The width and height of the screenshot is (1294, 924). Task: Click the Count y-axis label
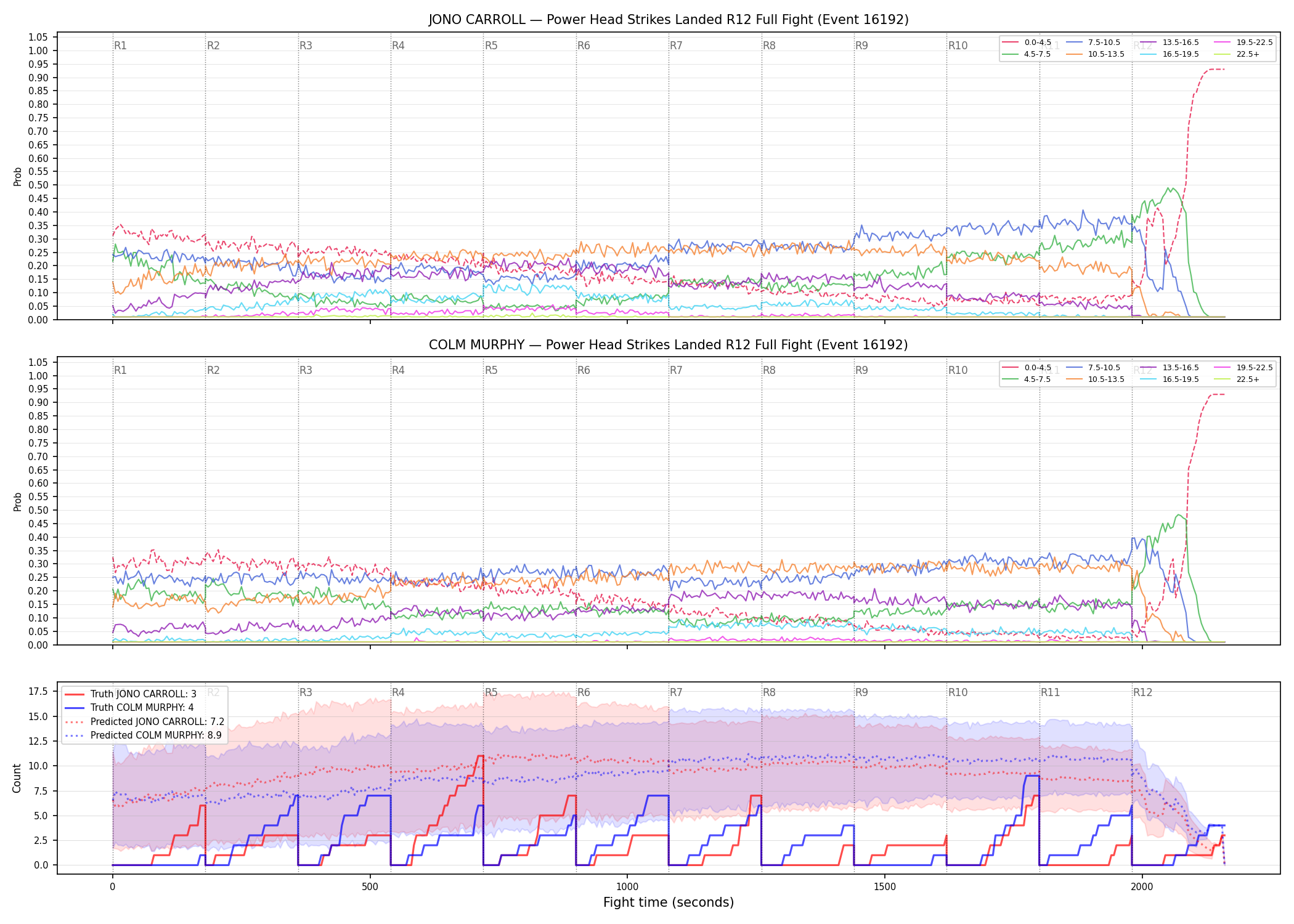point(17,778)
